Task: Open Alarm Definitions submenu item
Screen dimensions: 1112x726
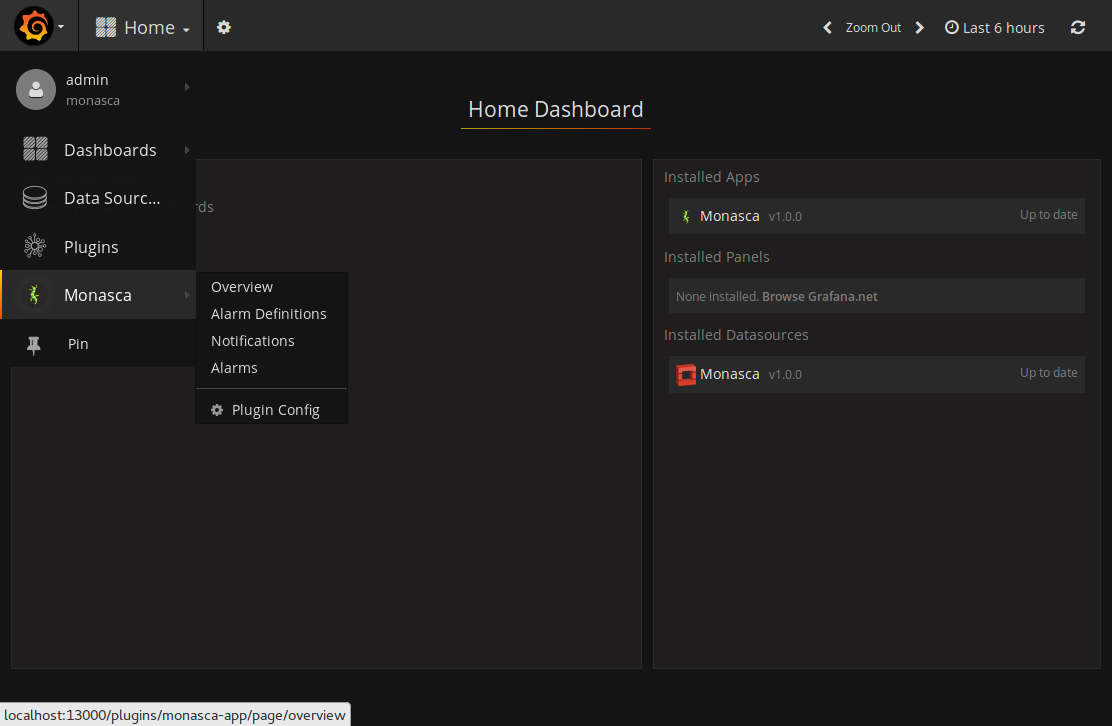Action: [x=269, y=313]
